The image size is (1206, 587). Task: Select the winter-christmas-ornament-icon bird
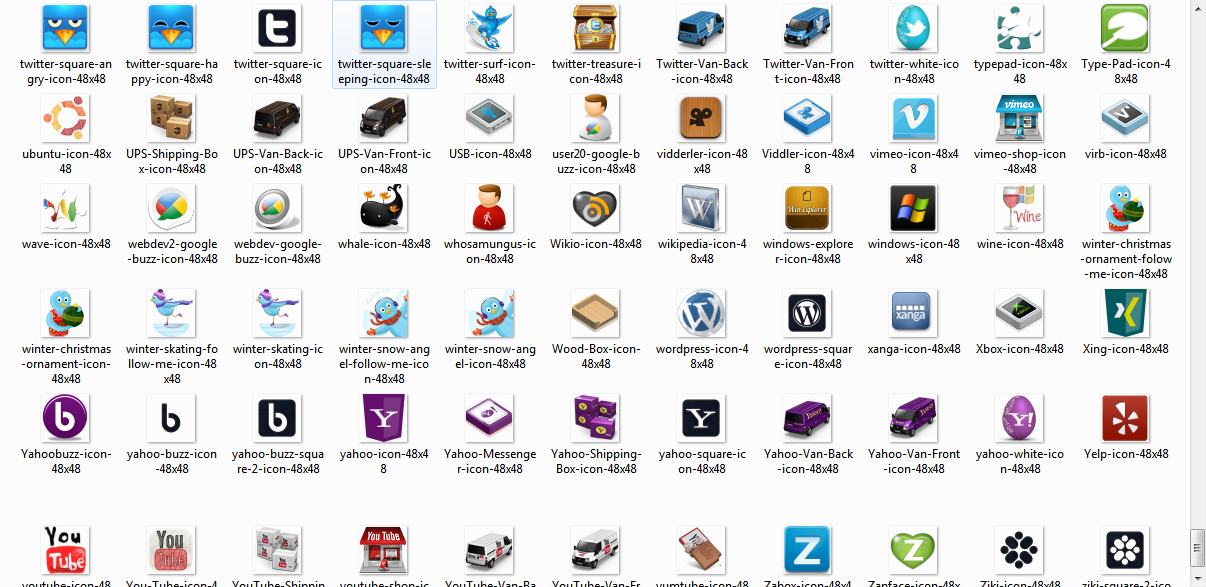(x=66, y=314)
